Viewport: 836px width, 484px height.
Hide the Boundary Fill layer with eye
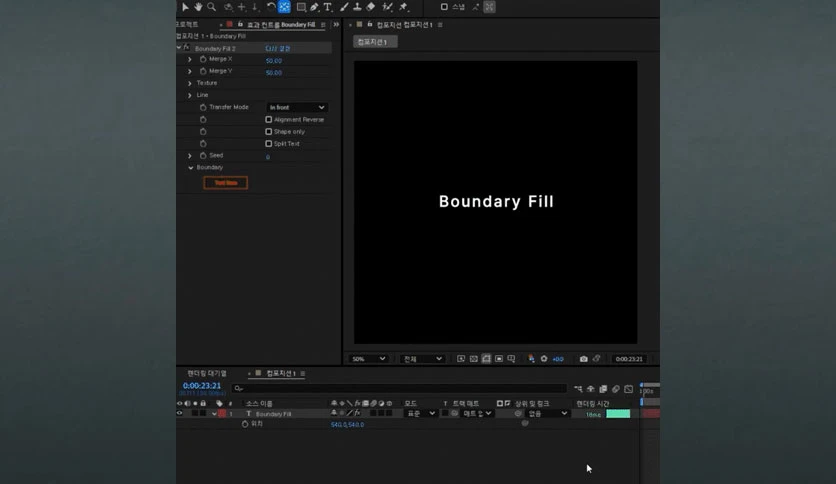180,414
